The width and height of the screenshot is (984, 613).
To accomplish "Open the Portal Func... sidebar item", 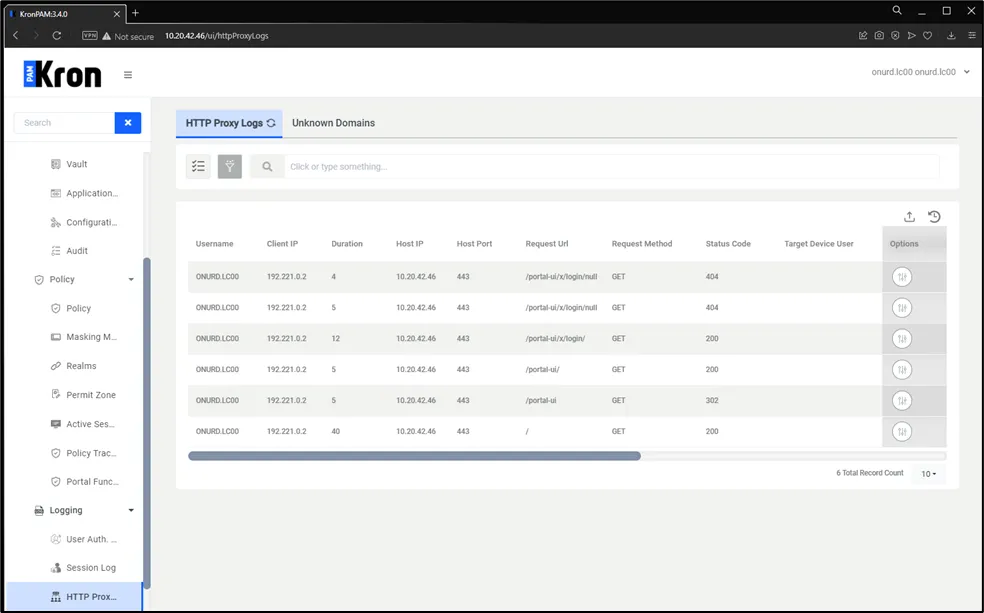I will click(92, 482).
